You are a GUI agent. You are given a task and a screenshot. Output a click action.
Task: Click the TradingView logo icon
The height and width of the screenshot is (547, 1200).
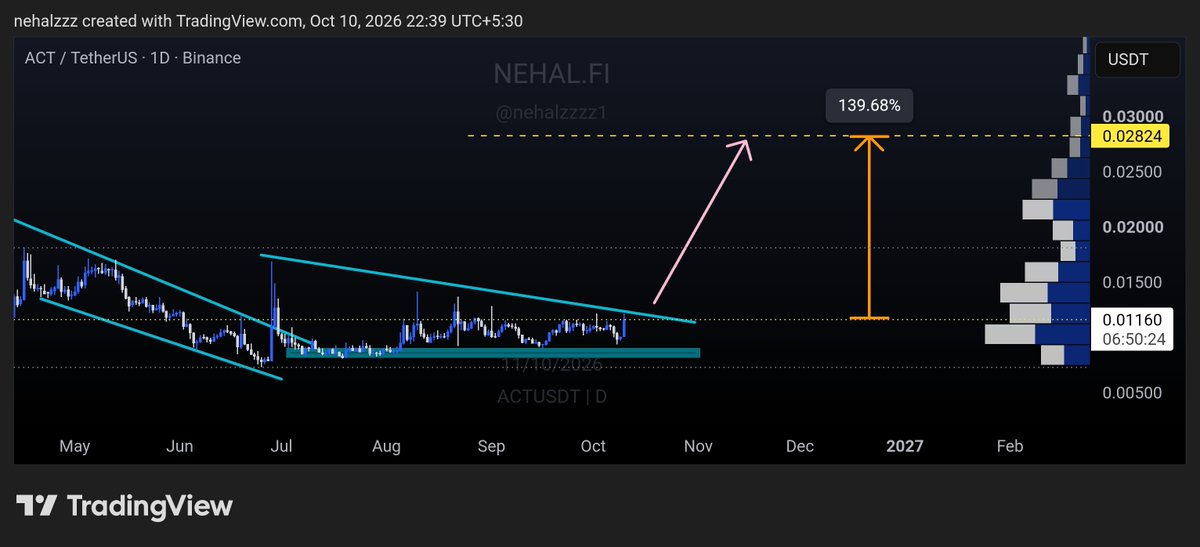tap(38, 506)
